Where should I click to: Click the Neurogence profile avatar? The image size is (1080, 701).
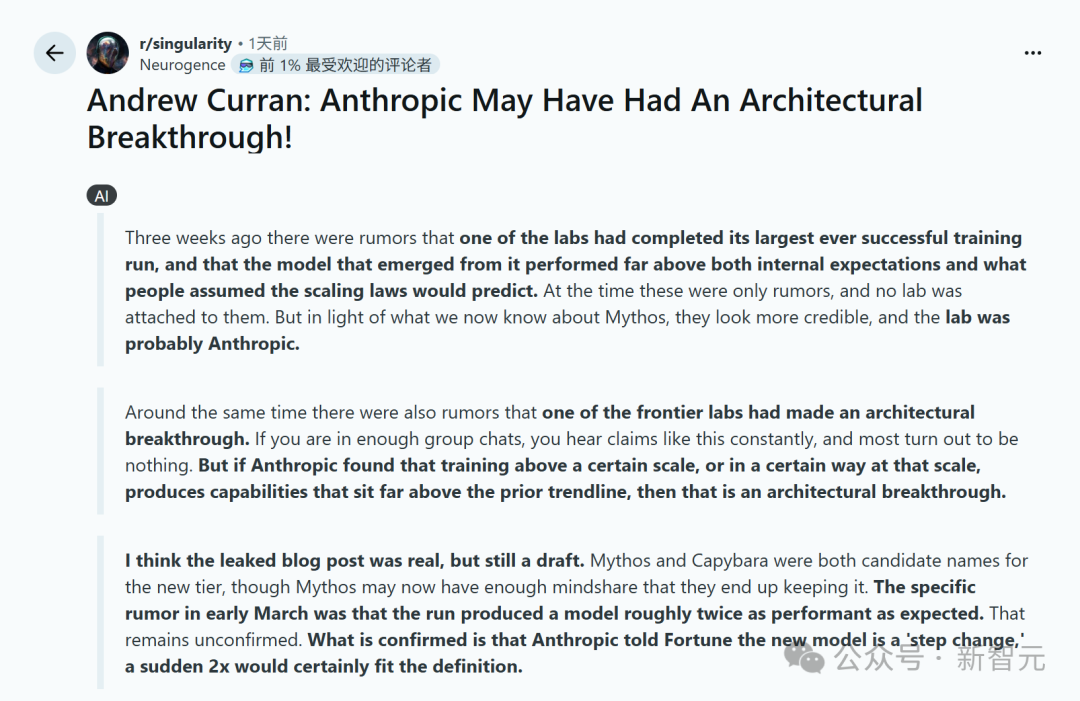[107, 52]
